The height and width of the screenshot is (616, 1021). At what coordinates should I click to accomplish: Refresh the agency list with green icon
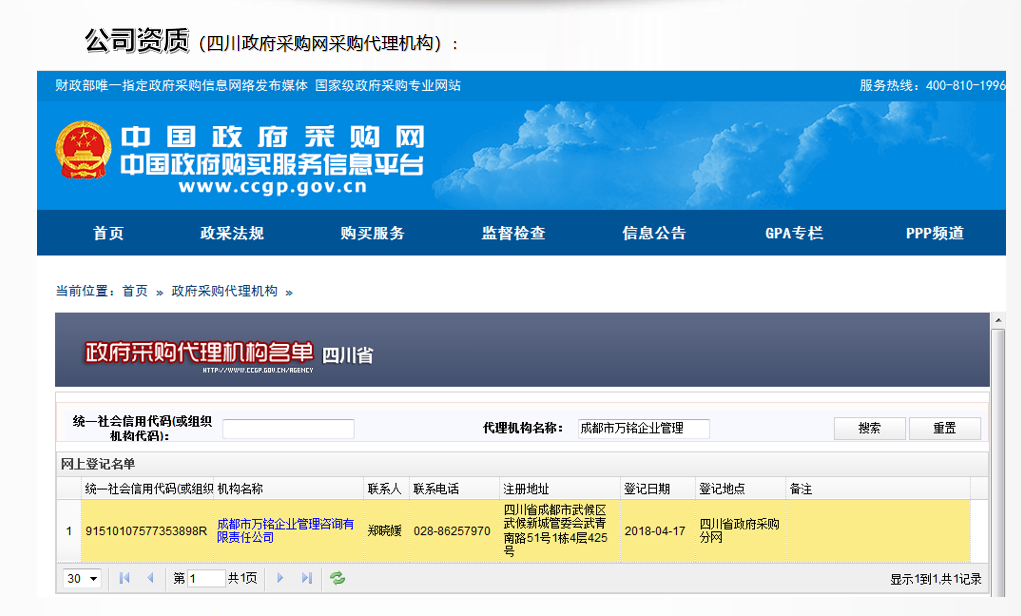[x=338, y=578]
